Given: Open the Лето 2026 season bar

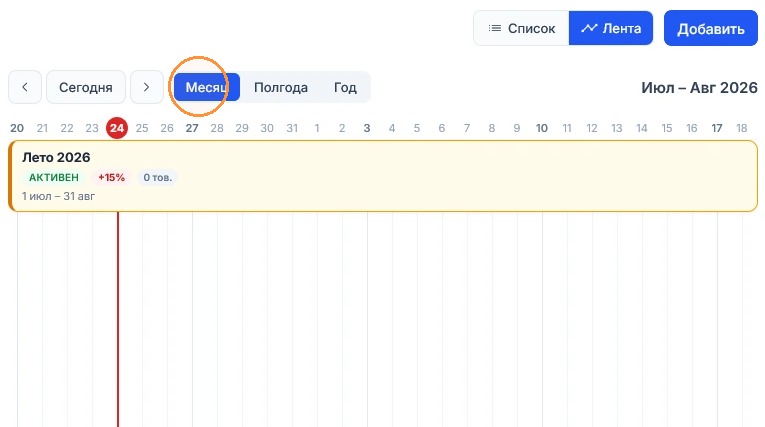Looking at the screenshot, I should tap(383, 176).
